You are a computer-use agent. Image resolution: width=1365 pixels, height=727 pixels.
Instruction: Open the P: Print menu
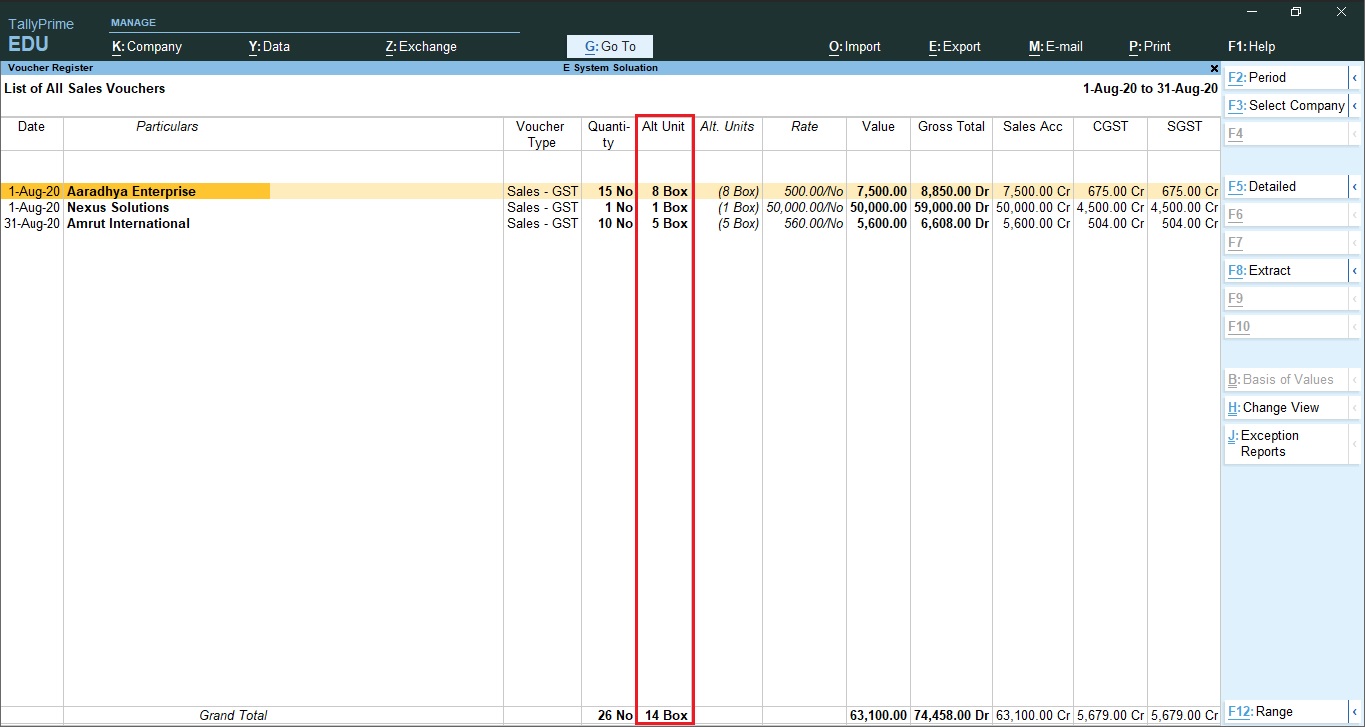point(1150,46)
